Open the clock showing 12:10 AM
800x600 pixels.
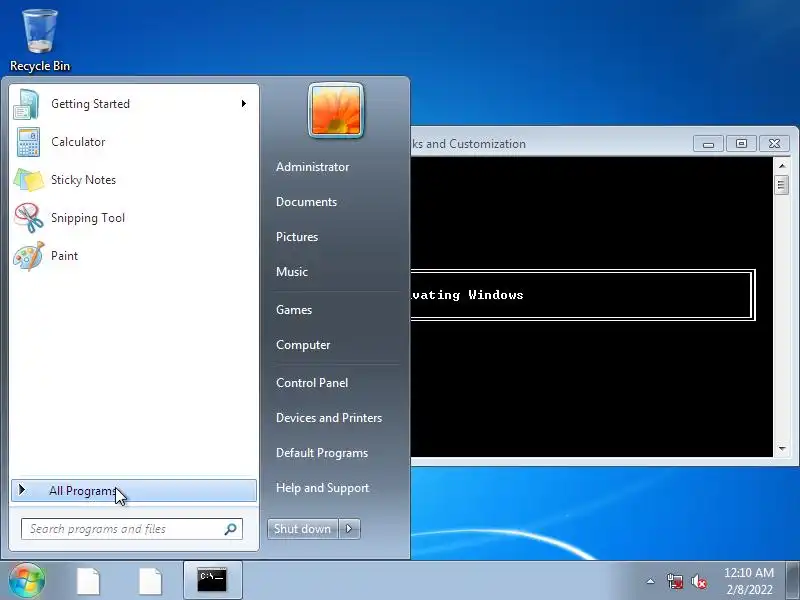(x=749, y=581)
